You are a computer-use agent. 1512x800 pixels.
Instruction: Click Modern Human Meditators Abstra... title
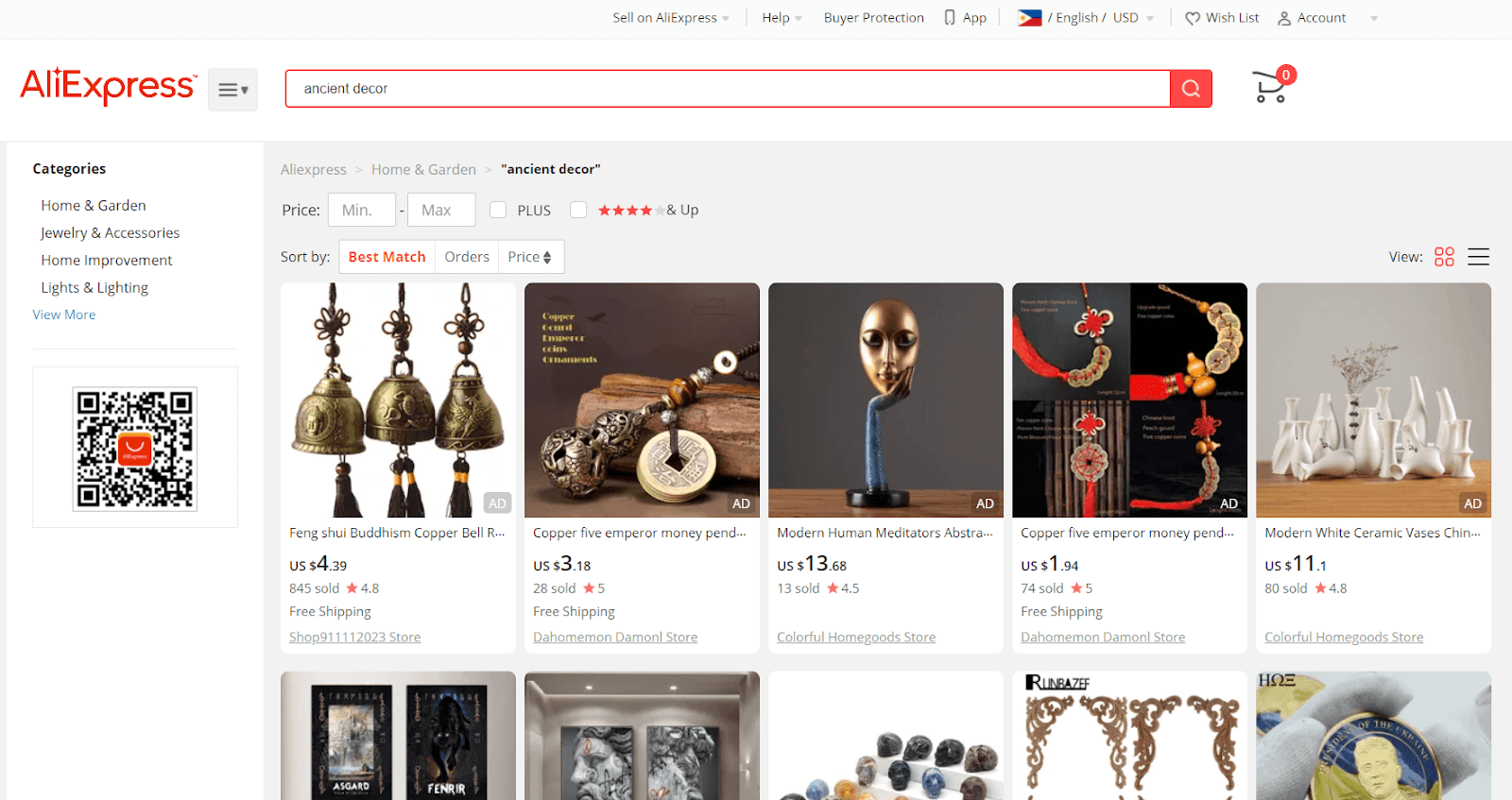885,533
